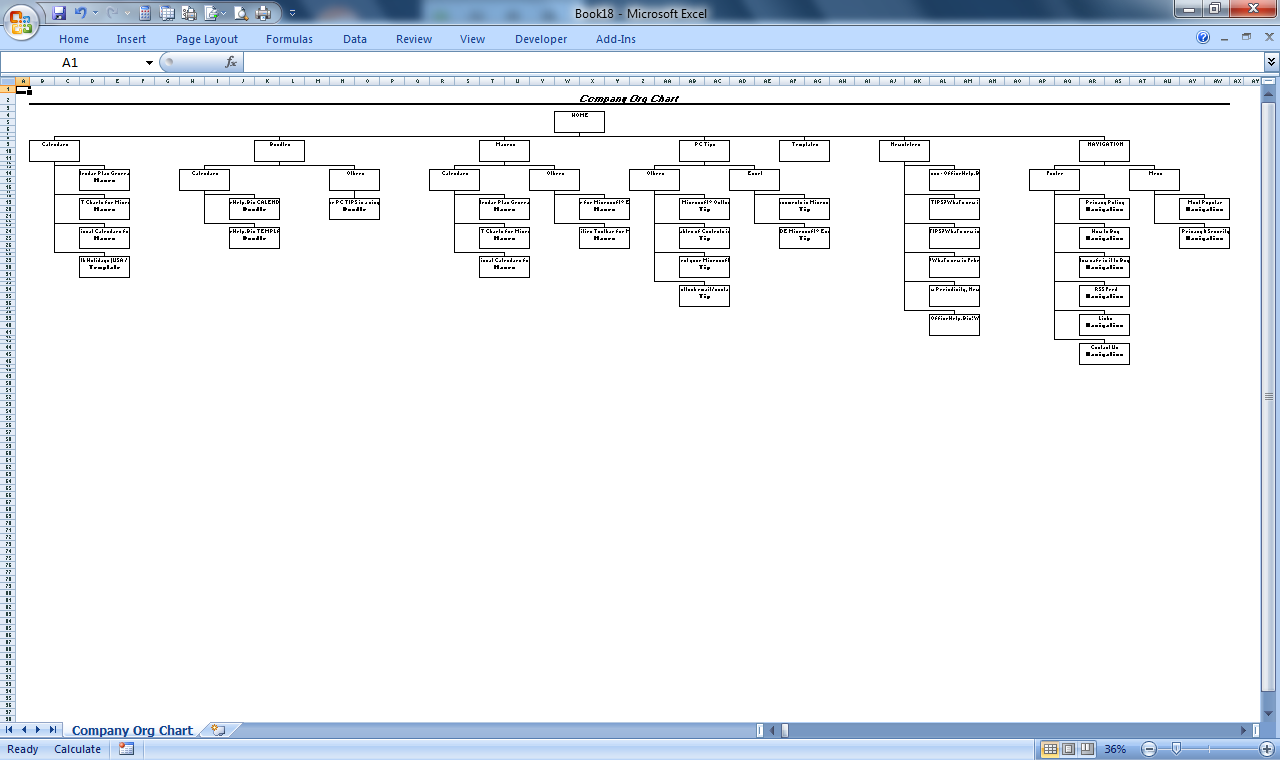The height and width of the screenshot is (760, 1280).
Task: Undo the last action in the toolbar
Action: (80, 13)
